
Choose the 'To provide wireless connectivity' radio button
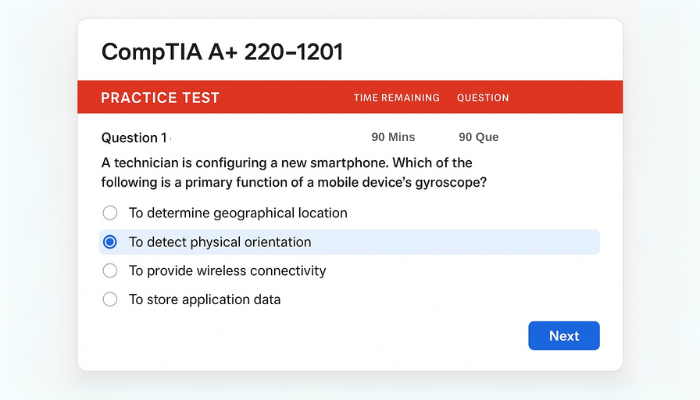pos(110,271)
